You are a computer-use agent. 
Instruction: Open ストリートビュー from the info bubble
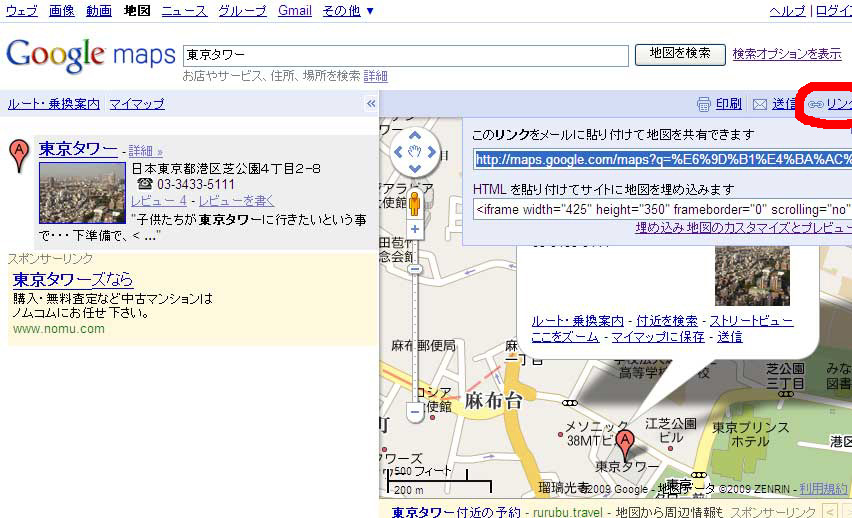pyautogui.click(x=751, y=321)
